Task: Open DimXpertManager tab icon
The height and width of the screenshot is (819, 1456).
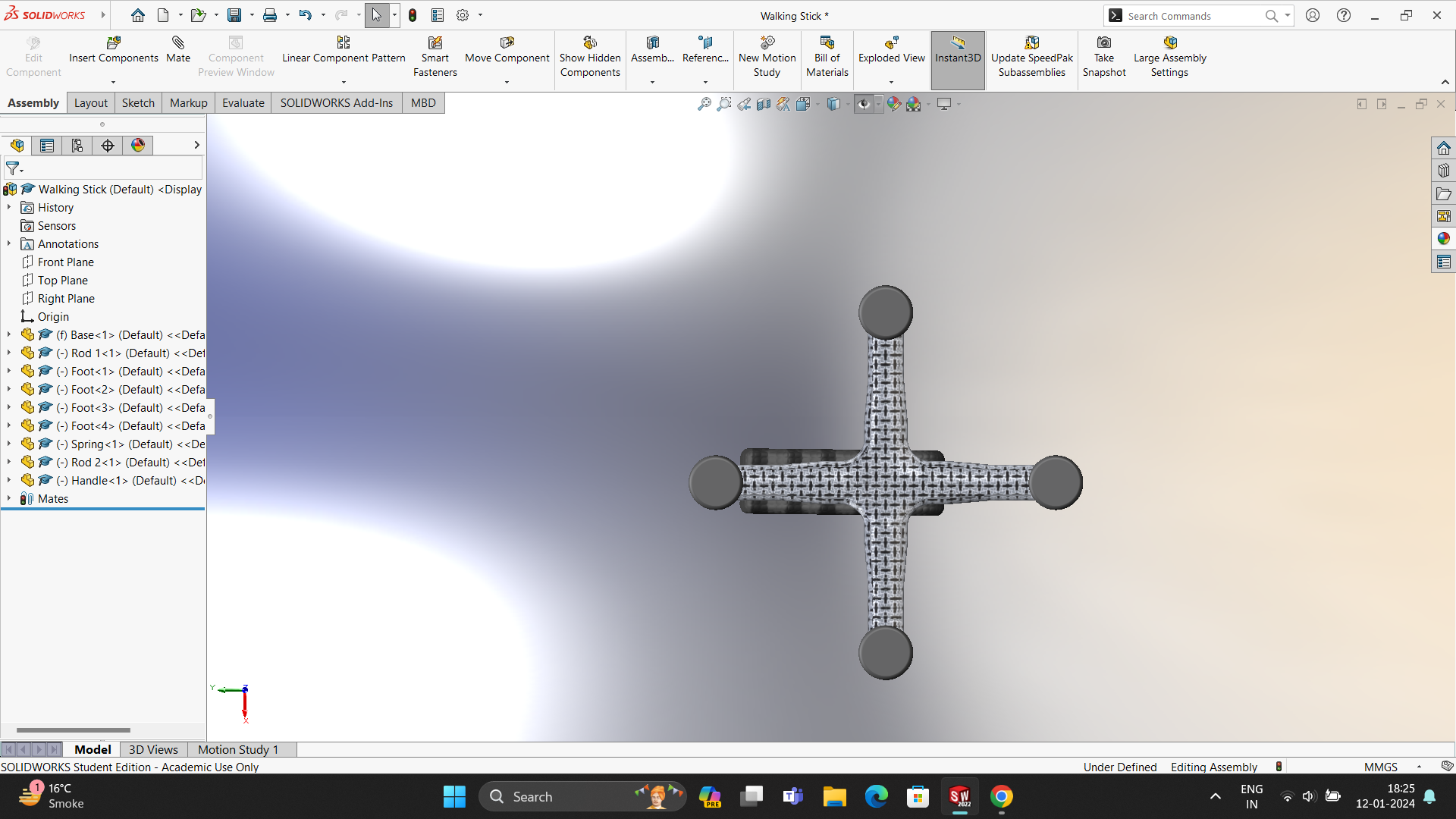Action: tap(108, 146)
